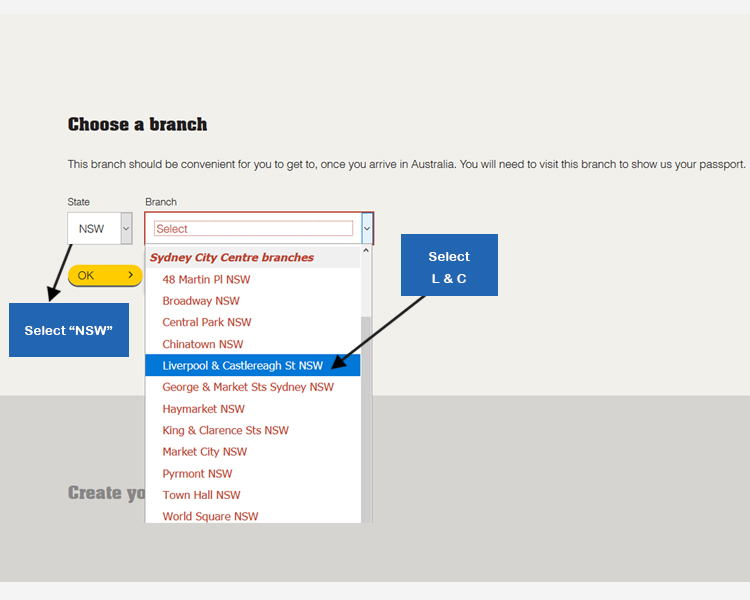Select Haymarket NSW branch
The height and width of the screenshot is (600, 750).
[x=203, y=409]
